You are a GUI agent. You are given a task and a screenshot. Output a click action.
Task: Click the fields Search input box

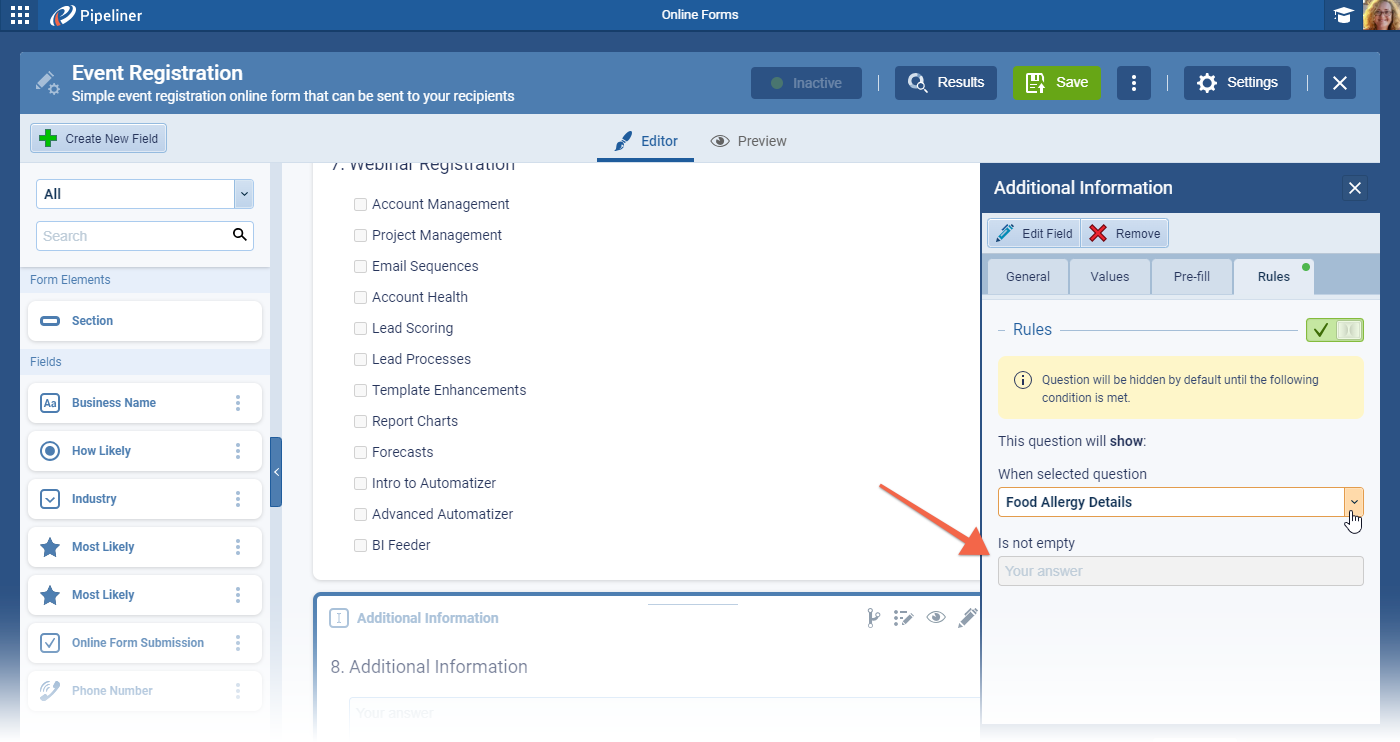click(x=133, y=236)
